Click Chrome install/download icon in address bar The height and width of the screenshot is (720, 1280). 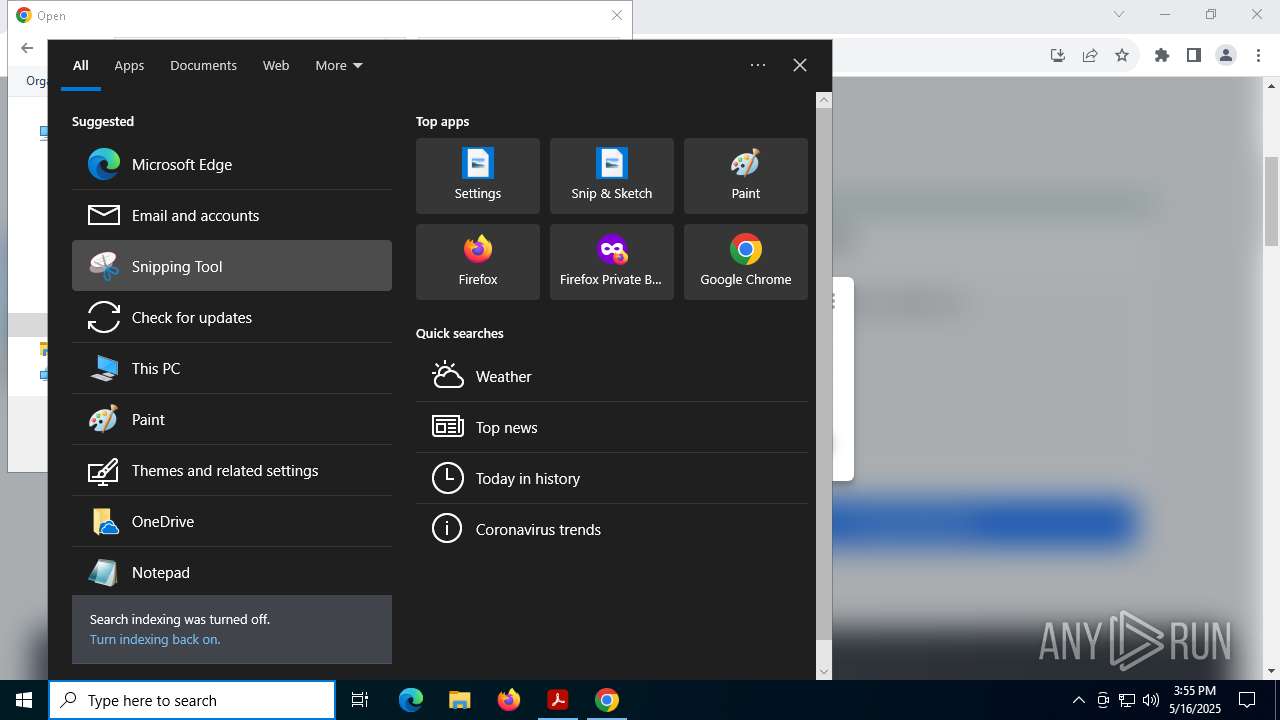click(x=1058, y=55)
